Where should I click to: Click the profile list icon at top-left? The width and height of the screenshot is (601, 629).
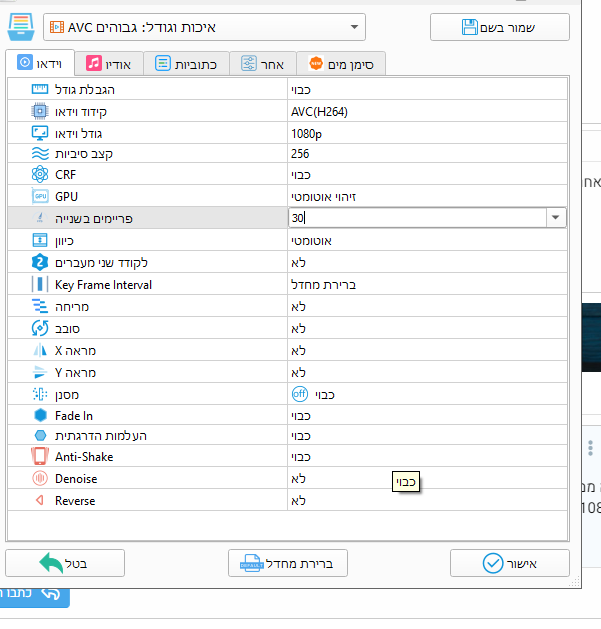pos(21,27)
